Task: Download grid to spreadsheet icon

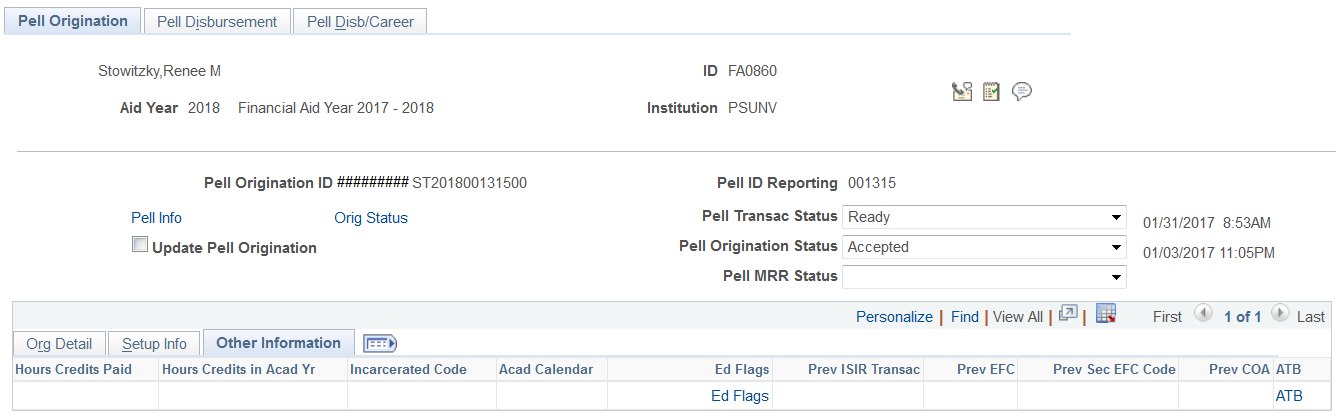Action: 1105,314
